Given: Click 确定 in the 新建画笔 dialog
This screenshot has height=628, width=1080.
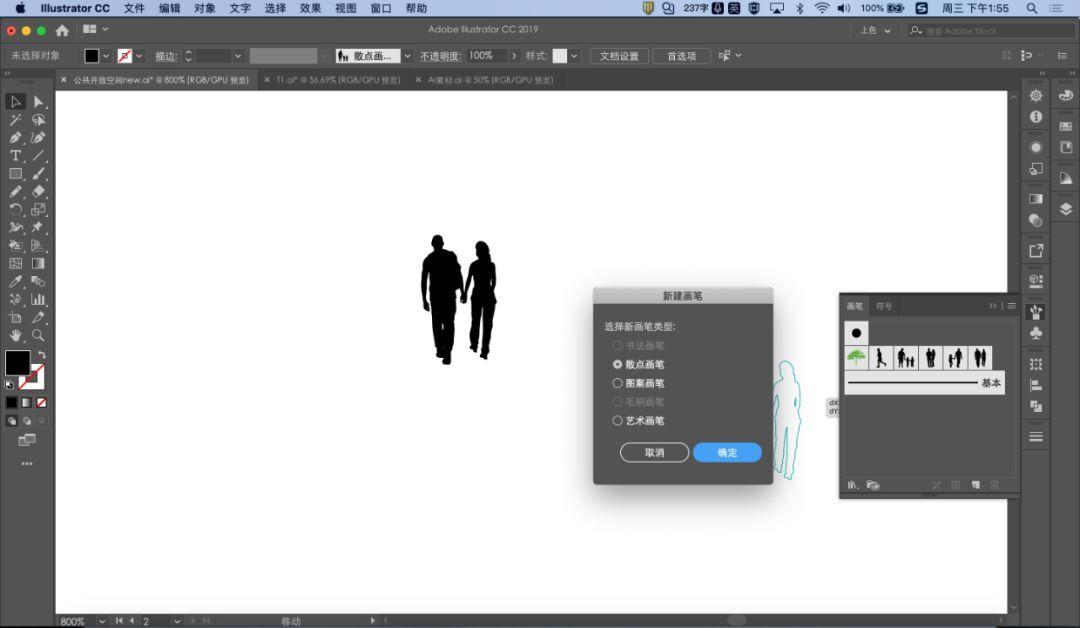Looking at the screenshot, I should point(727,452).
